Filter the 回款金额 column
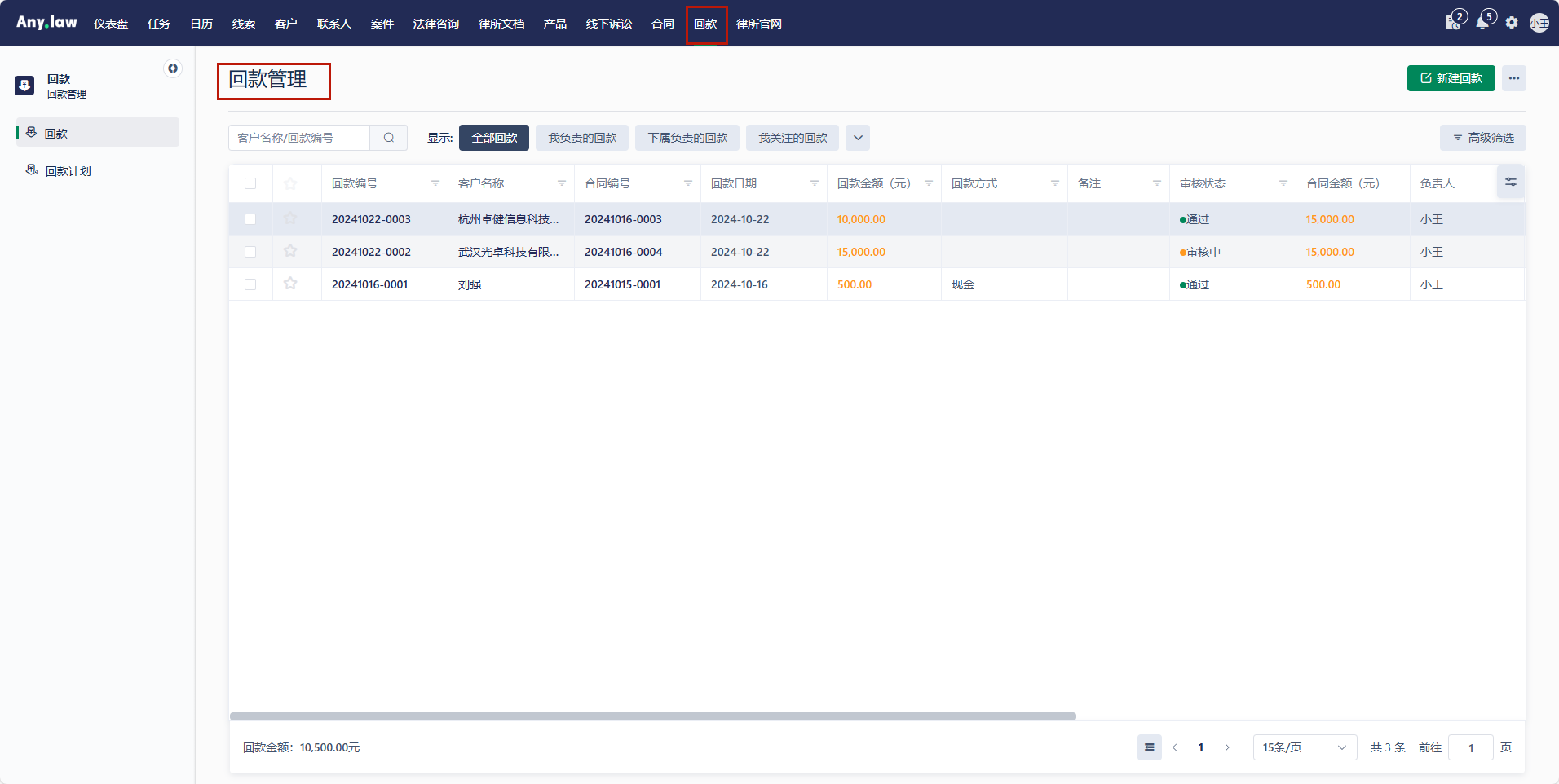1559x784 pixels. [929, 183]
